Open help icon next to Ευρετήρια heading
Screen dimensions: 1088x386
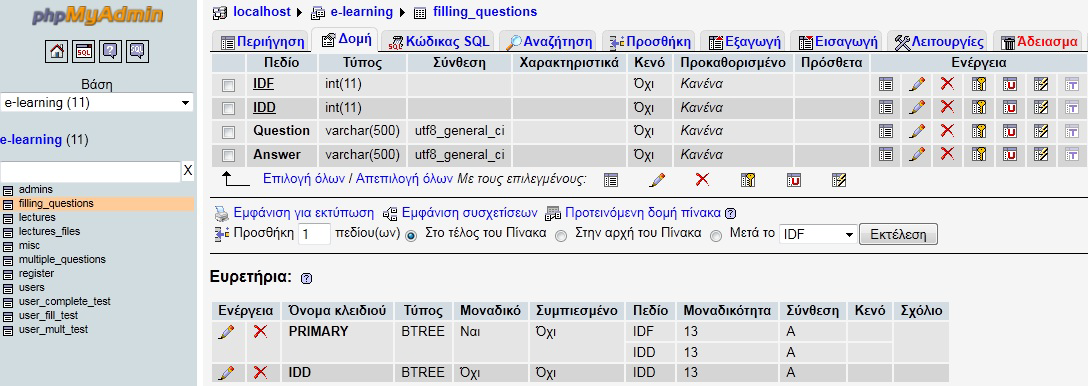(307, 278)
